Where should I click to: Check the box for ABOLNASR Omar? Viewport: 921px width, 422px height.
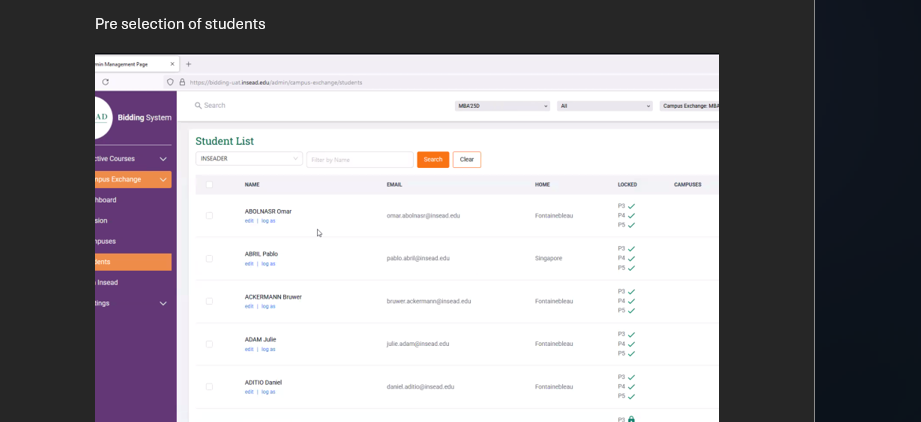[x=209, y=215]
